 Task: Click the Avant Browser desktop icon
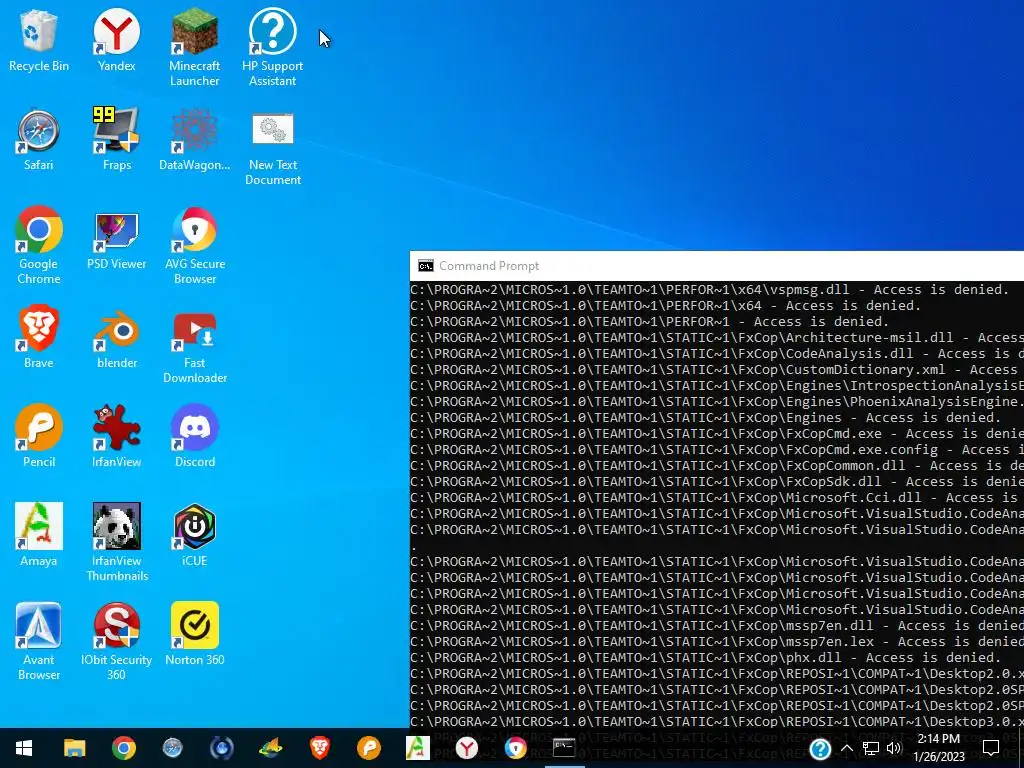39,643
